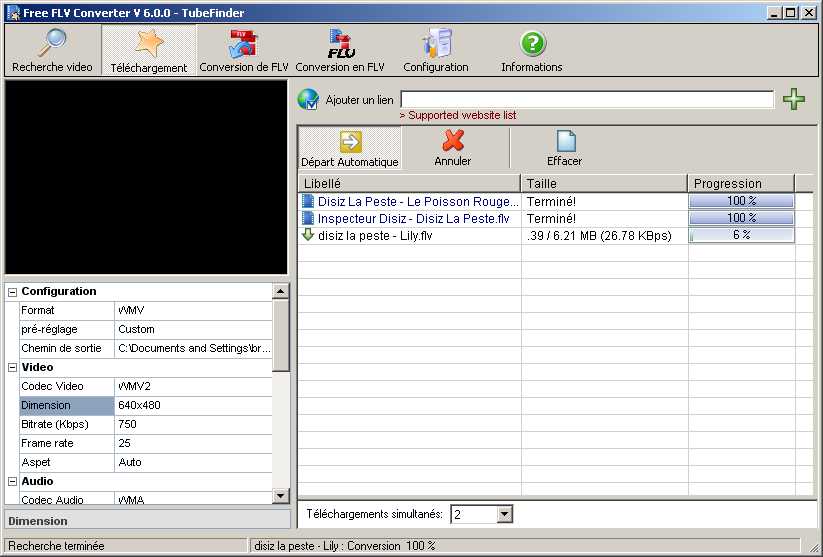Minimize the Free FLV Converter window

[x=773, y=13]
